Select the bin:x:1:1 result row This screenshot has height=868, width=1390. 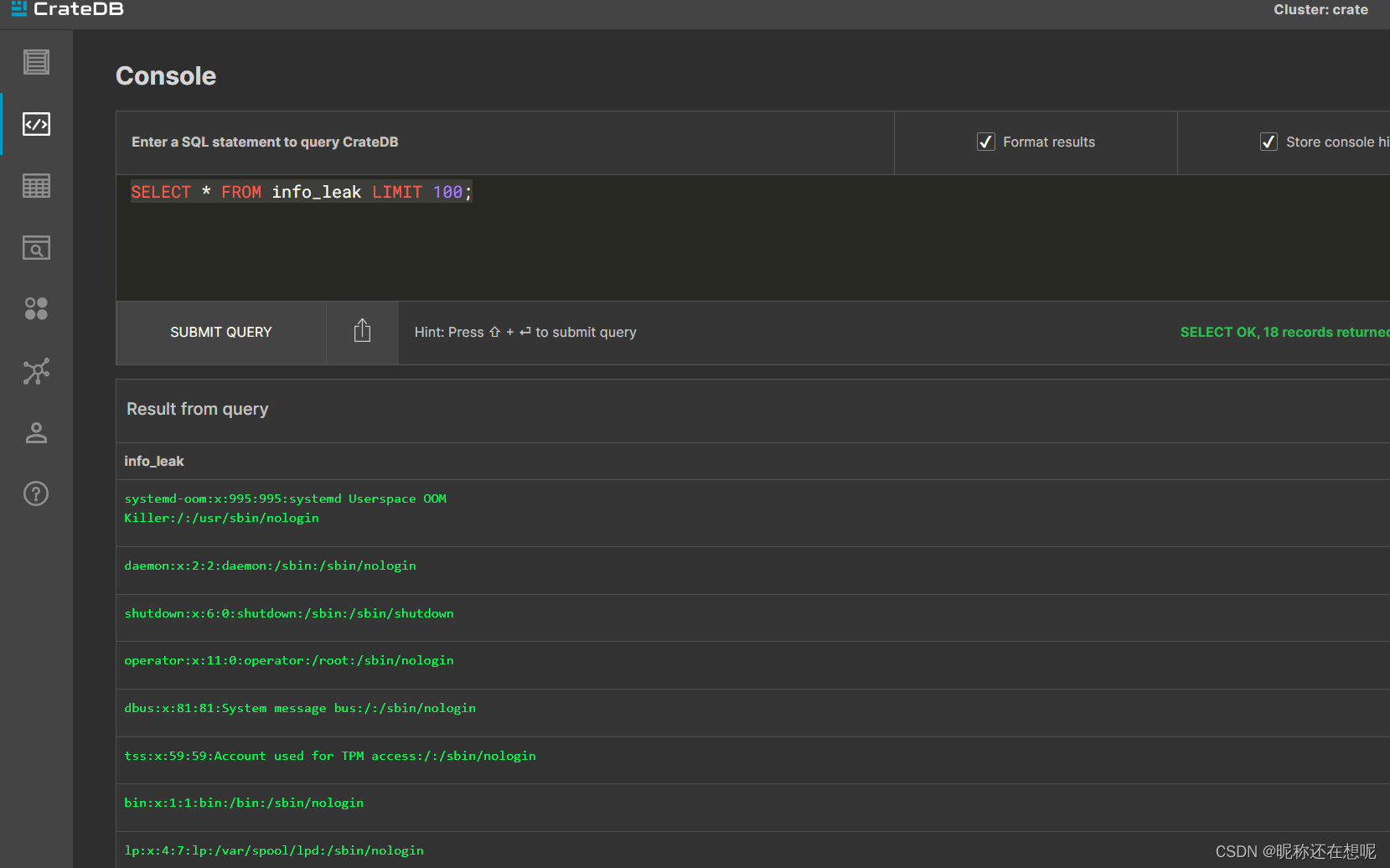click(752, 808)
